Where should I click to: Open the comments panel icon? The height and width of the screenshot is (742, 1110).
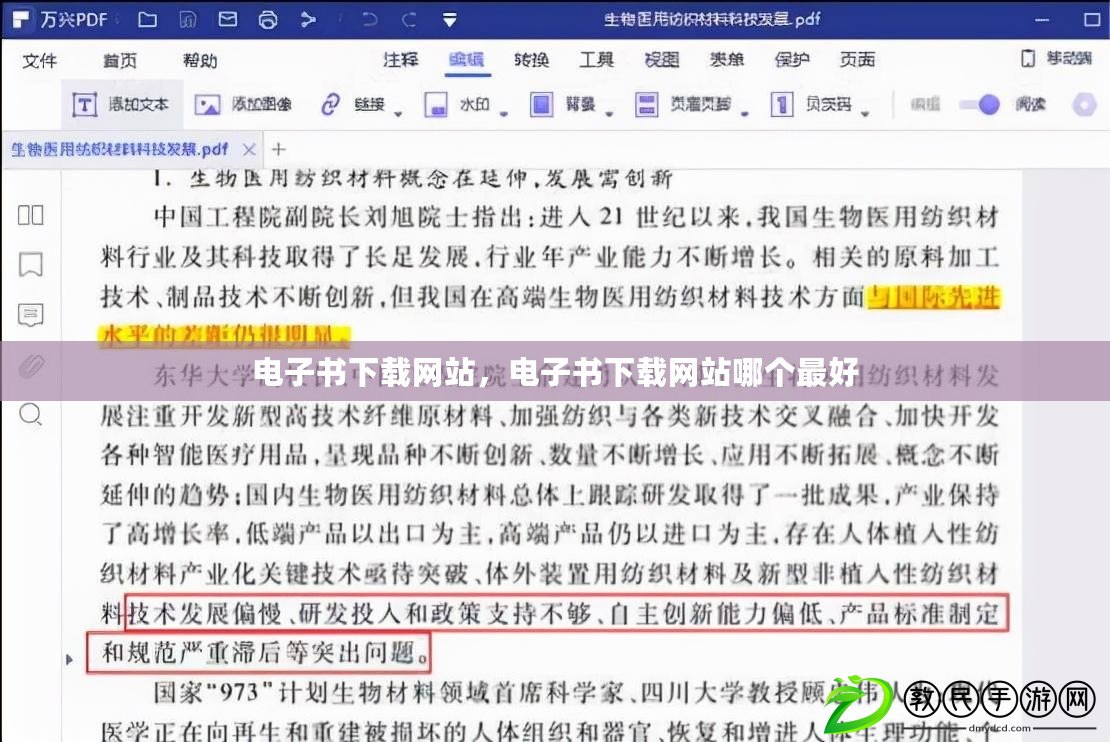(x=30, y=315)
